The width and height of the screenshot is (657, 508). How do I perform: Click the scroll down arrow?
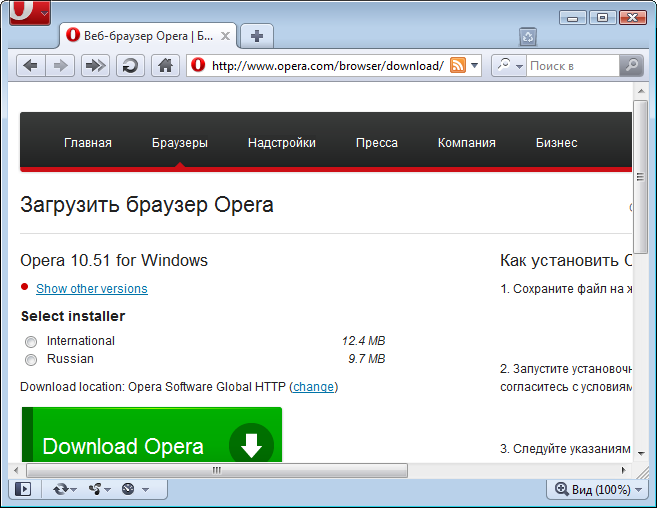(641, 453)
